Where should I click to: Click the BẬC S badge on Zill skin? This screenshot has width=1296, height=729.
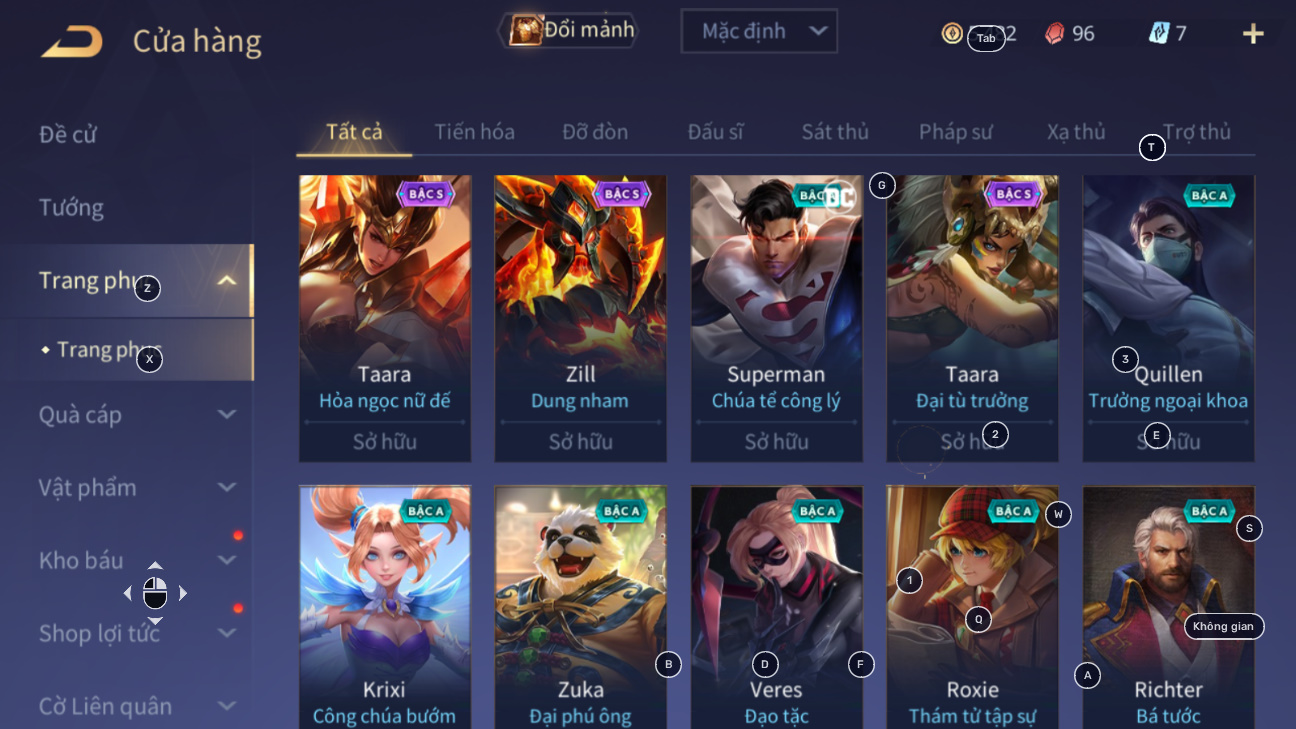pos(622,194)
